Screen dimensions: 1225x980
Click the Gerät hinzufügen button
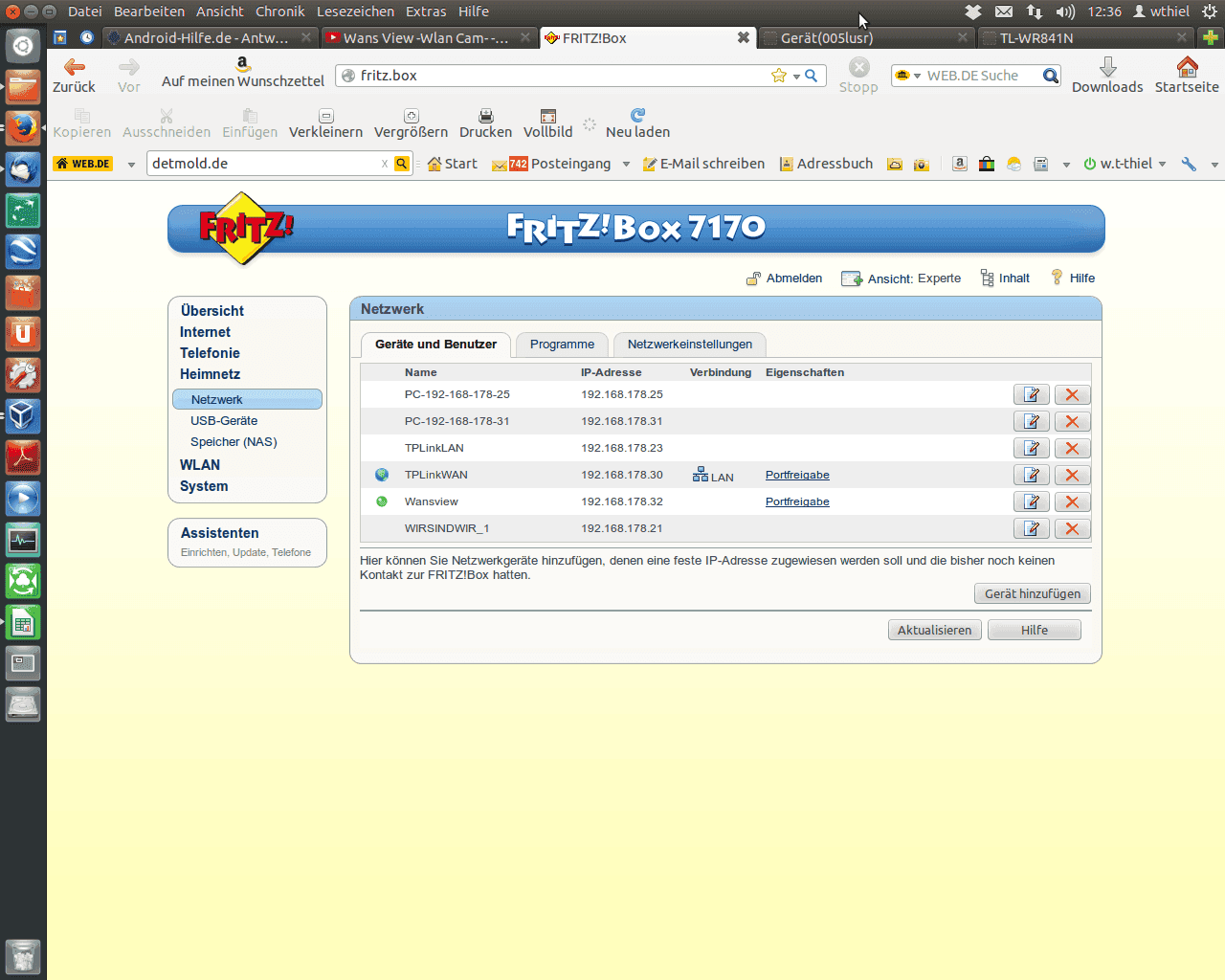(x=1033, y=593)
